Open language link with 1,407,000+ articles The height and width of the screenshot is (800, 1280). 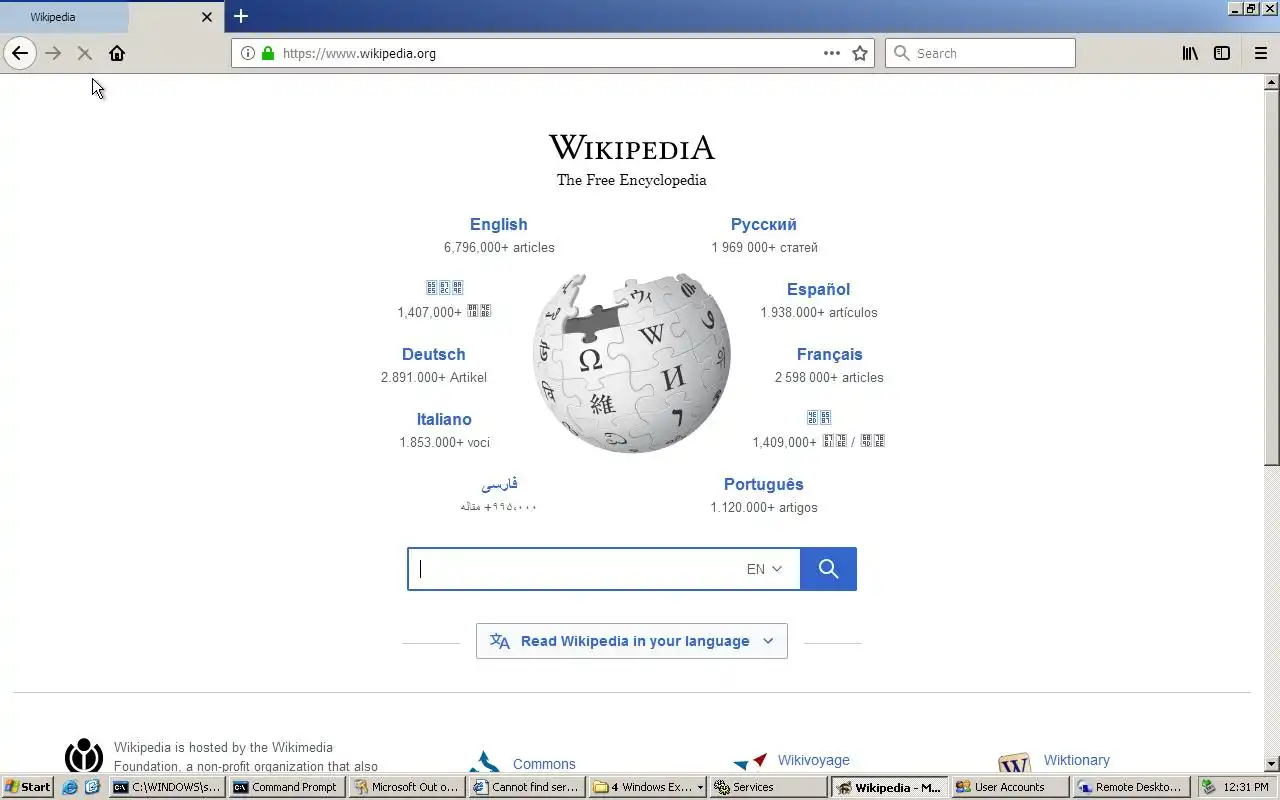(x=444, y=288)
